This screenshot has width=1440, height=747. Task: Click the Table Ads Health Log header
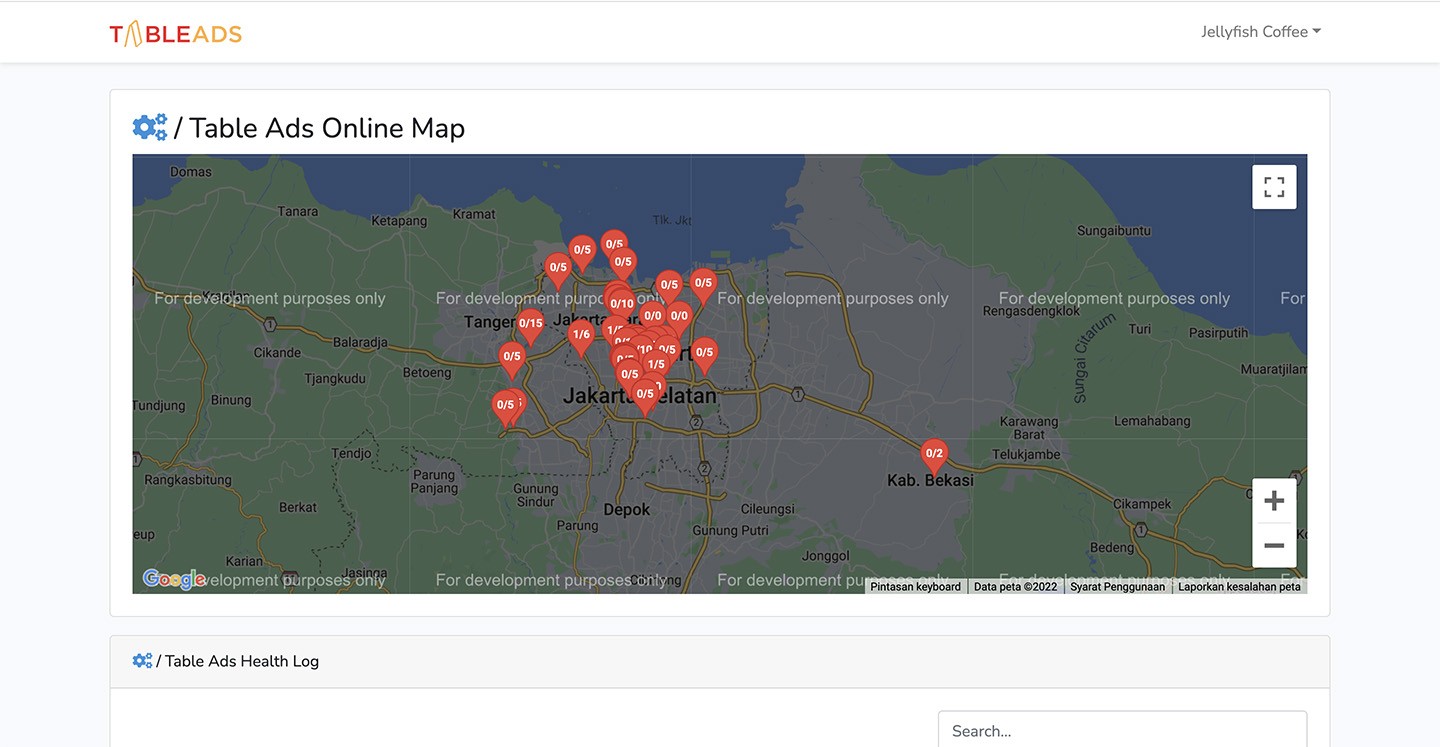(x=241, y=661)
